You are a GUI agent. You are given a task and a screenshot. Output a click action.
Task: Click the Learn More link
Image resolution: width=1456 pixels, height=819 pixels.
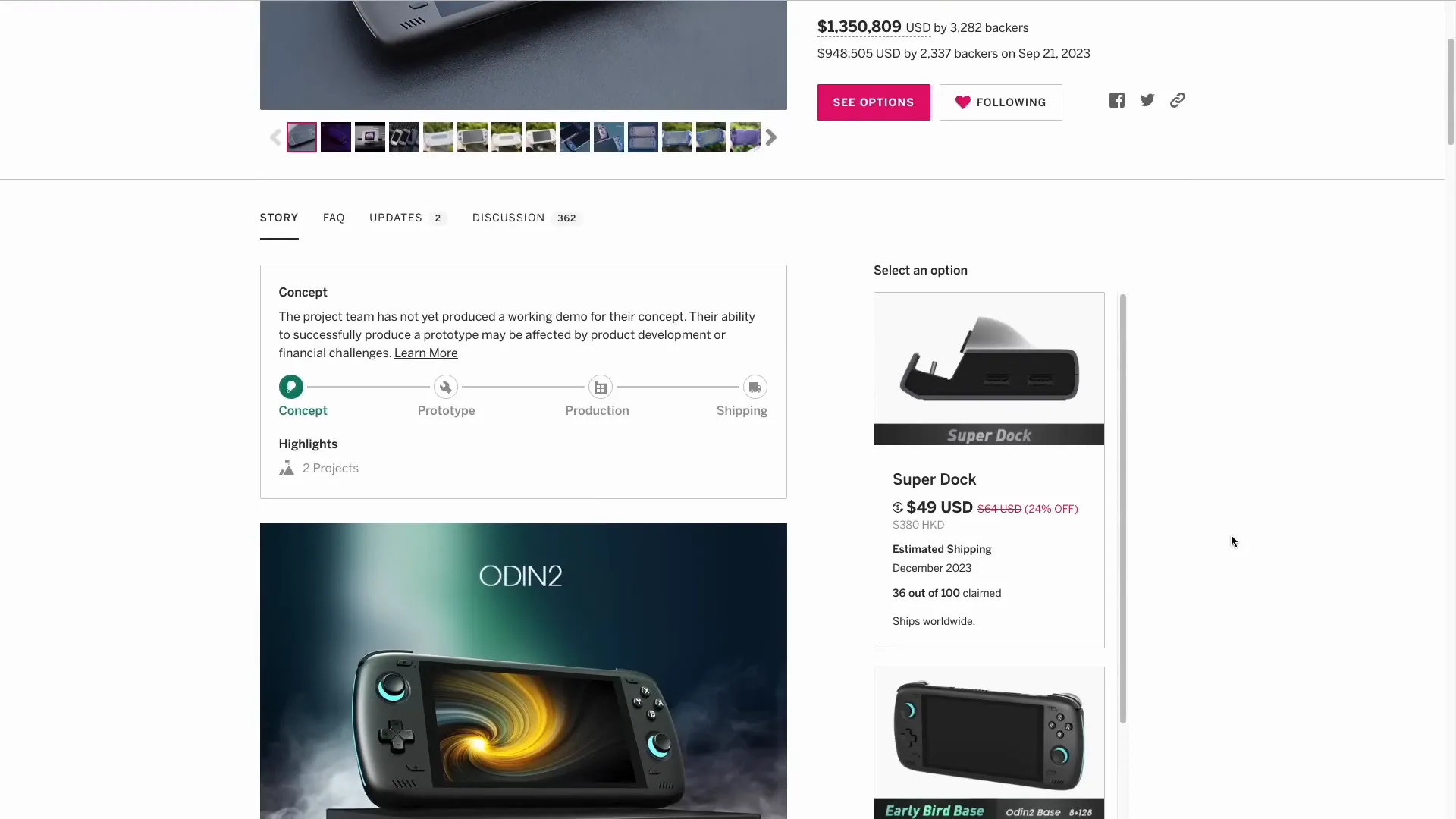click(x=426, y=352)
